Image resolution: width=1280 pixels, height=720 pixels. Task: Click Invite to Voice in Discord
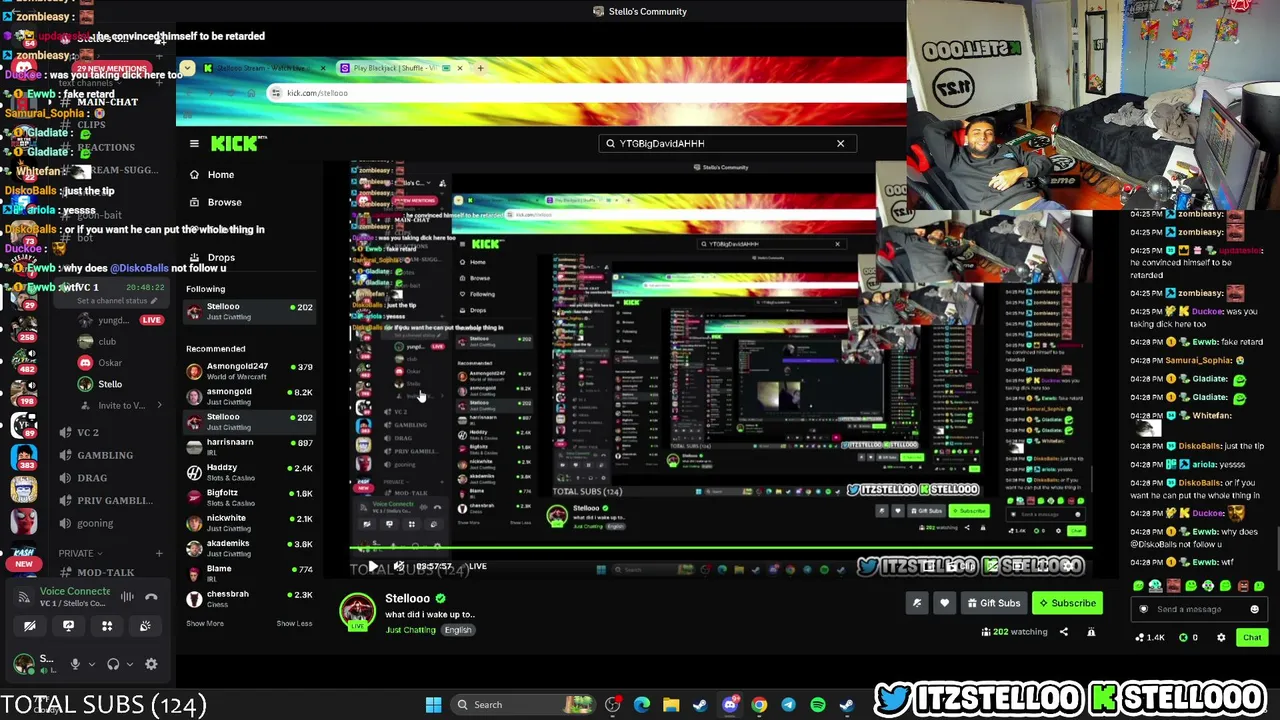pyautogui.click(x=122, y=405)
